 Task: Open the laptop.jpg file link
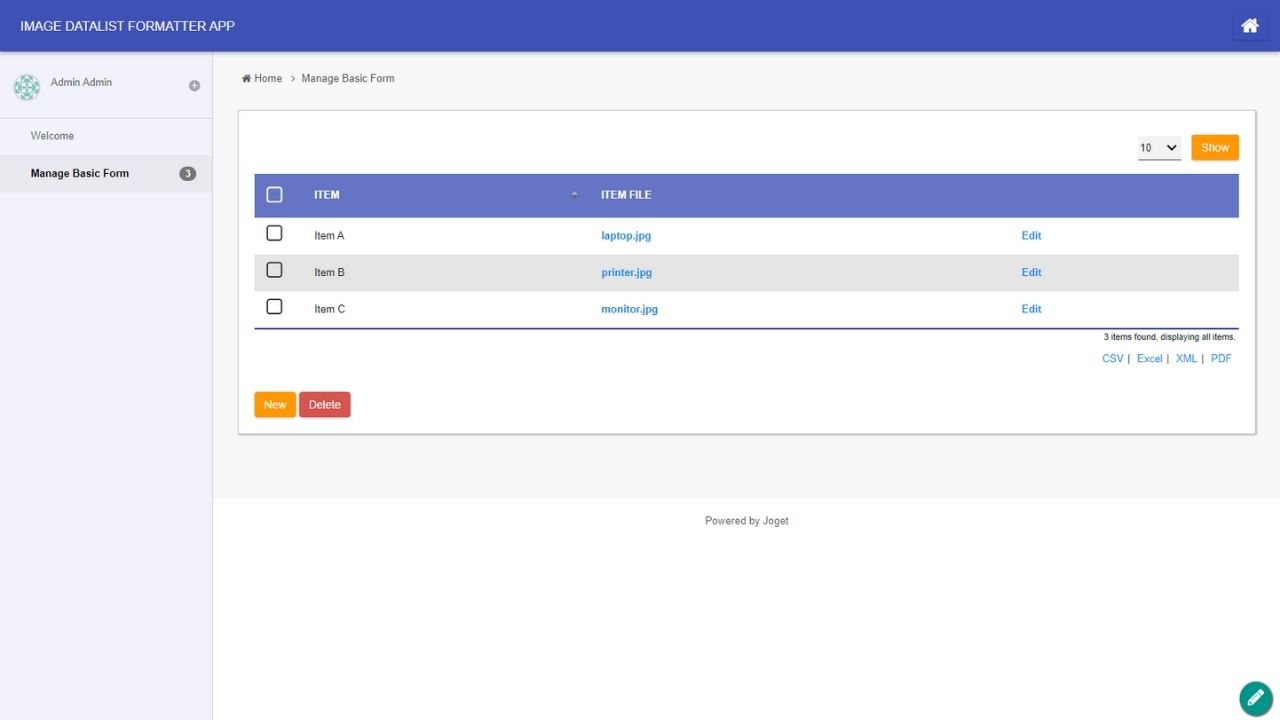[626, 236]
